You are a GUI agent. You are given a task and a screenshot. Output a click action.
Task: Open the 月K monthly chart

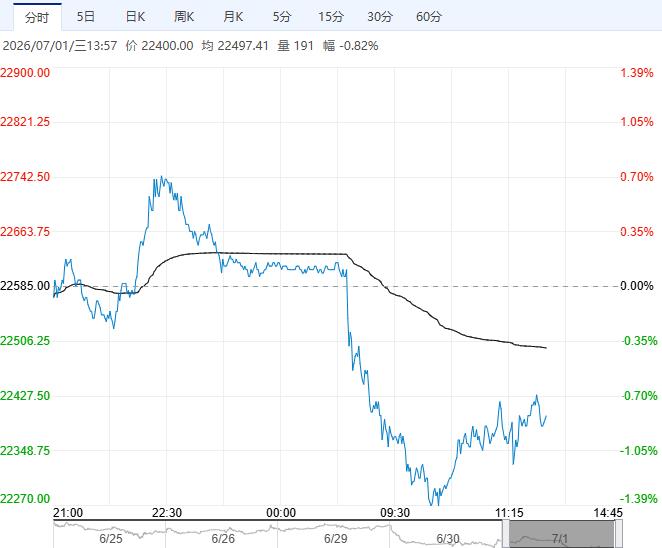click(233, 17)
